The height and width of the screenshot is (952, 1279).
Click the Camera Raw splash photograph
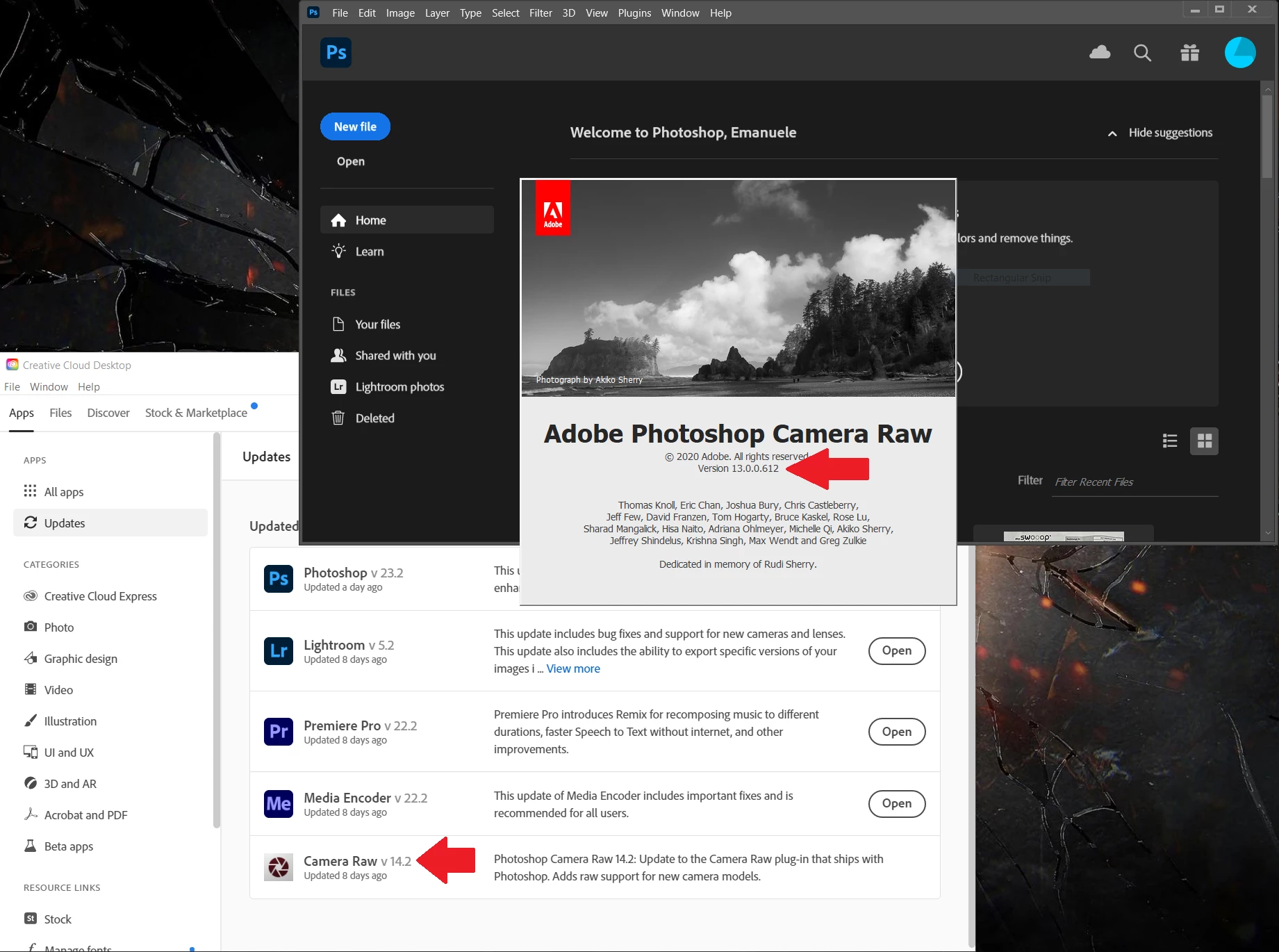(x=738, y=288)
